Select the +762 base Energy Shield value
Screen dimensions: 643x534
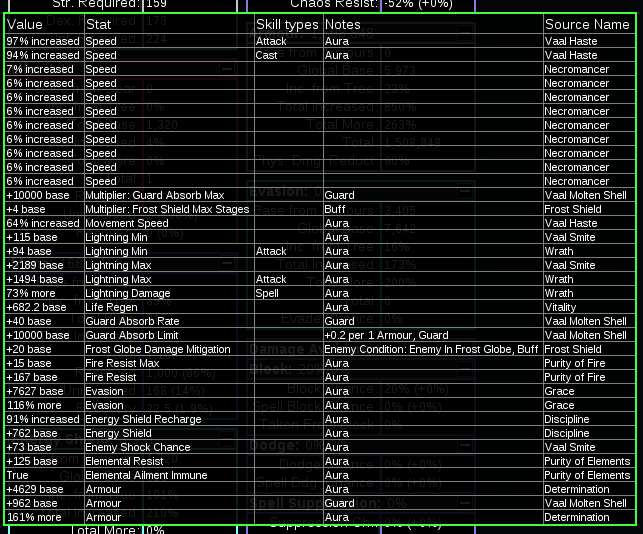[x=32, y=433]
